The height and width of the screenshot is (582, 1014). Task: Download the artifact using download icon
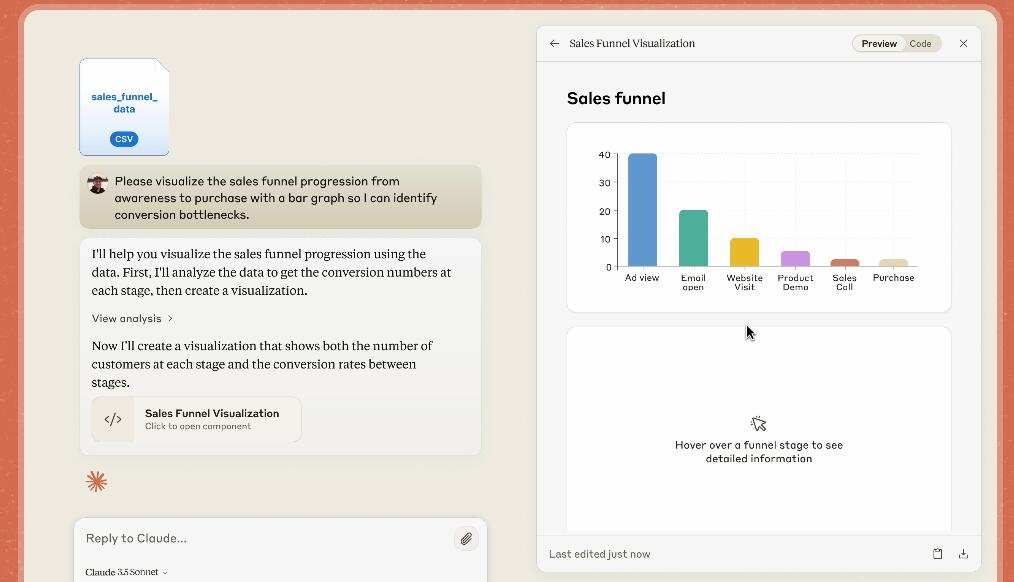(963, 554)
